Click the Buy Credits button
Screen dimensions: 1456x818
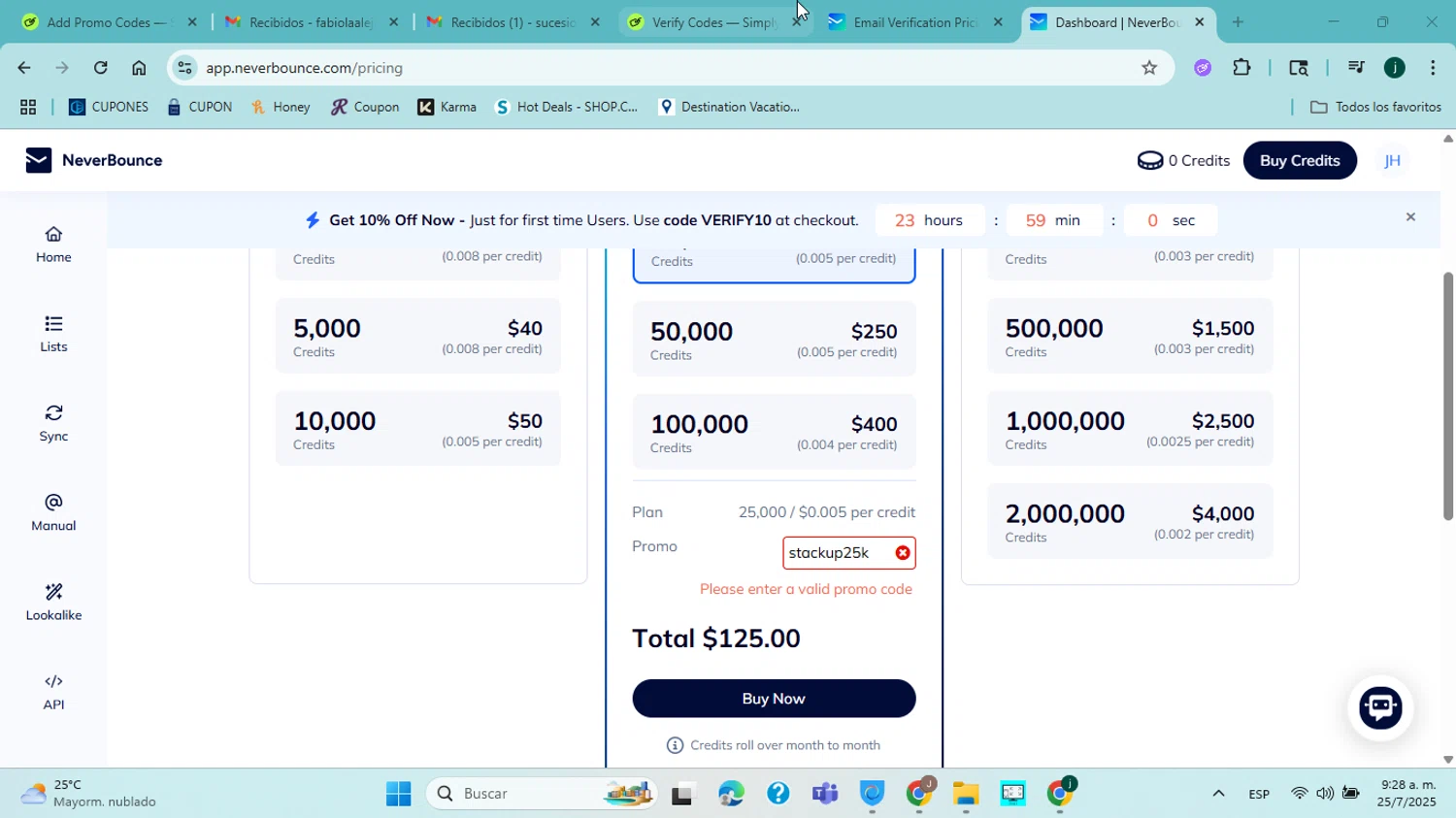pyautogui.click(x=1300, y=160)
